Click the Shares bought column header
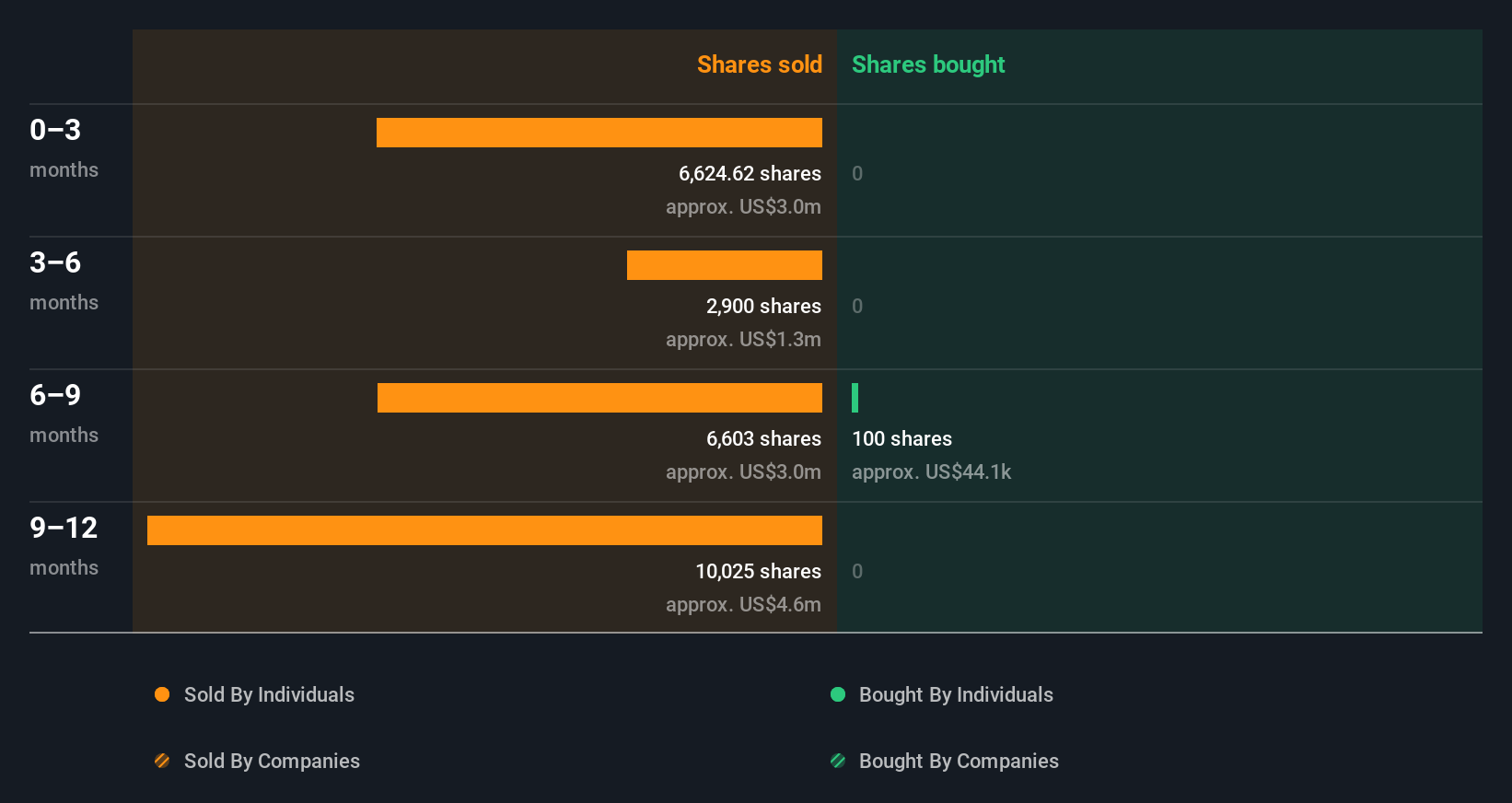Viewport: 1512px width, 803px height. click(928, 64)
